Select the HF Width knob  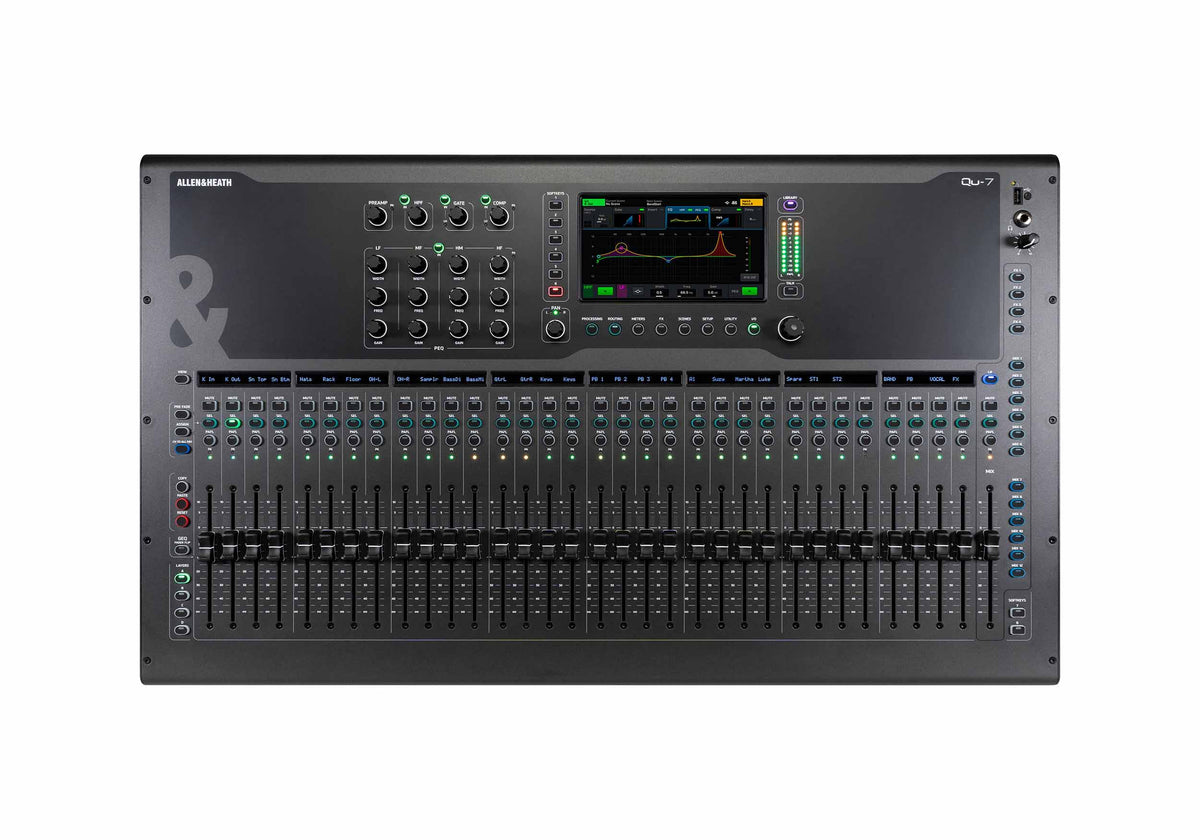coord(499,264)
